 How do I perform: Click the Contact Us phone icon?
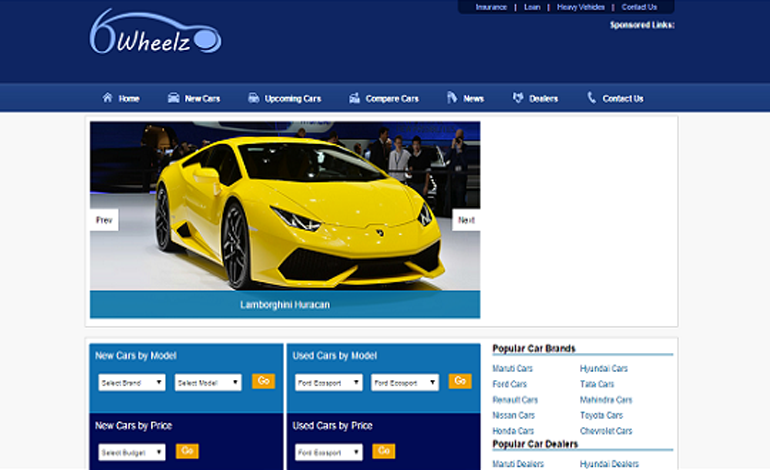591,97
